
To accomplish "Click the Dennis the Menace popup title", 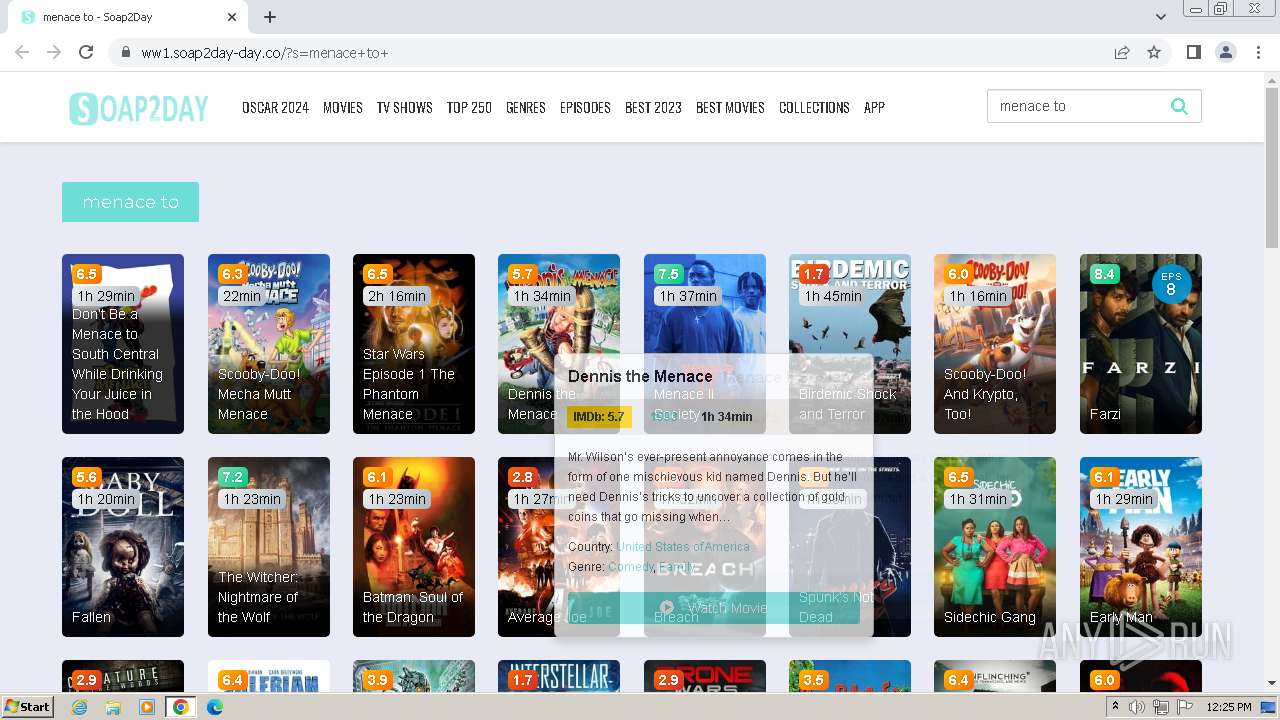I will pos(640,376).
